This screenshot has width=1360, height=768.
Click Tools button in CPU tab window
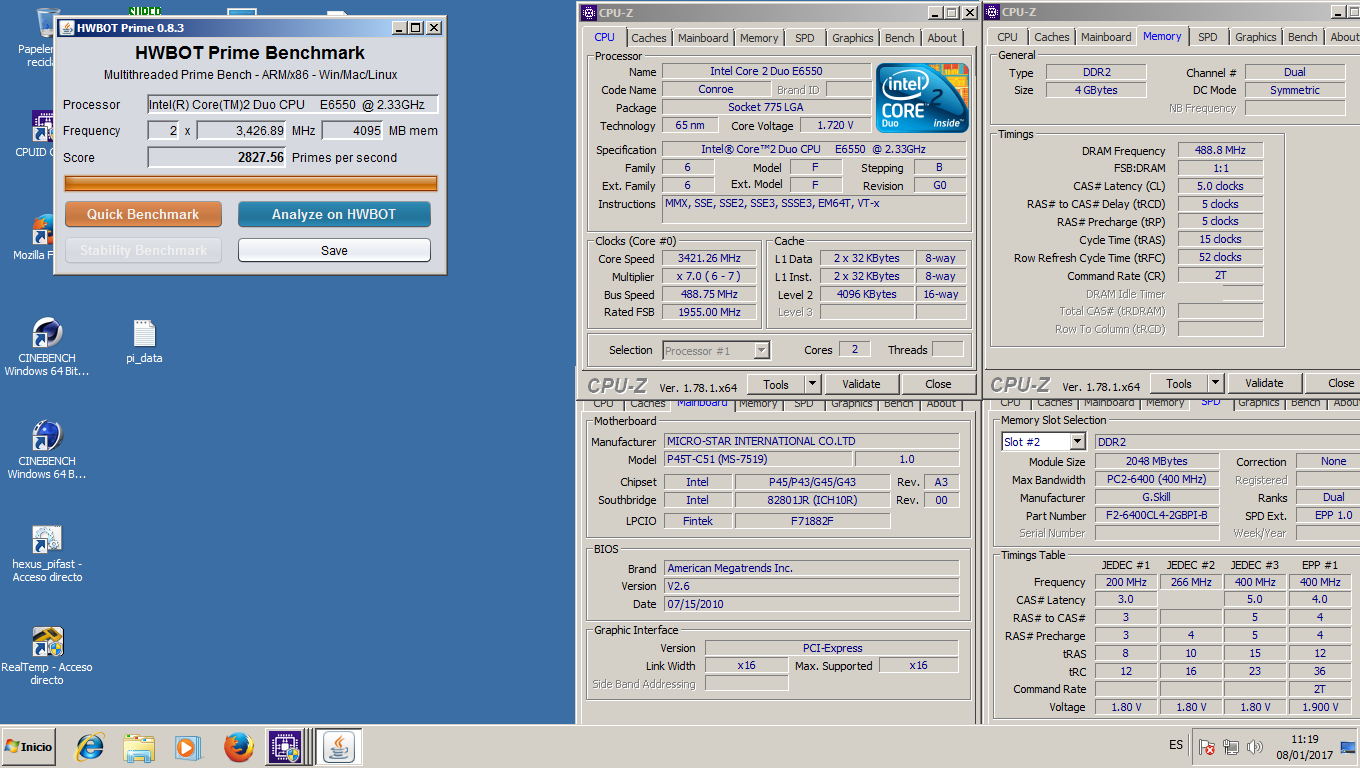[x=776, y=384]
